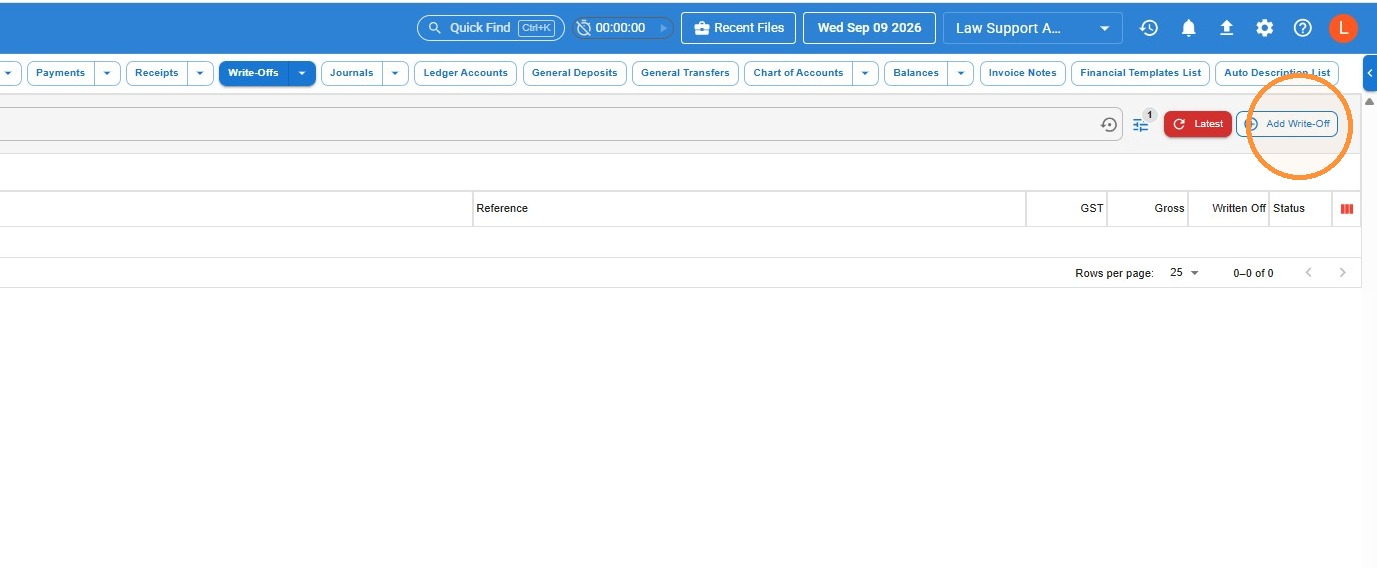Sort by GST column header
The width and height of the screenshot is (1377, 568).
(x=1091, y=208)
